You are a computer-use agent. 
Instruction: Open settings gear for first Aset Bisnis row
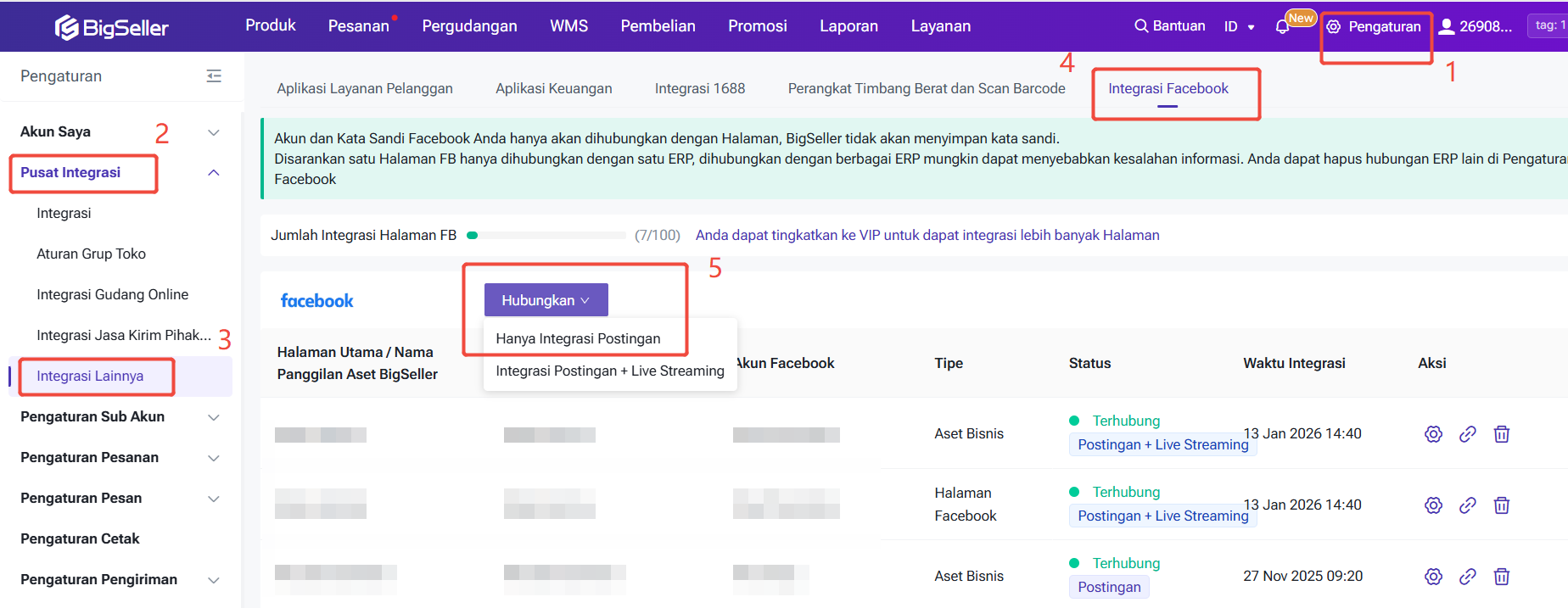point(1433,434)
